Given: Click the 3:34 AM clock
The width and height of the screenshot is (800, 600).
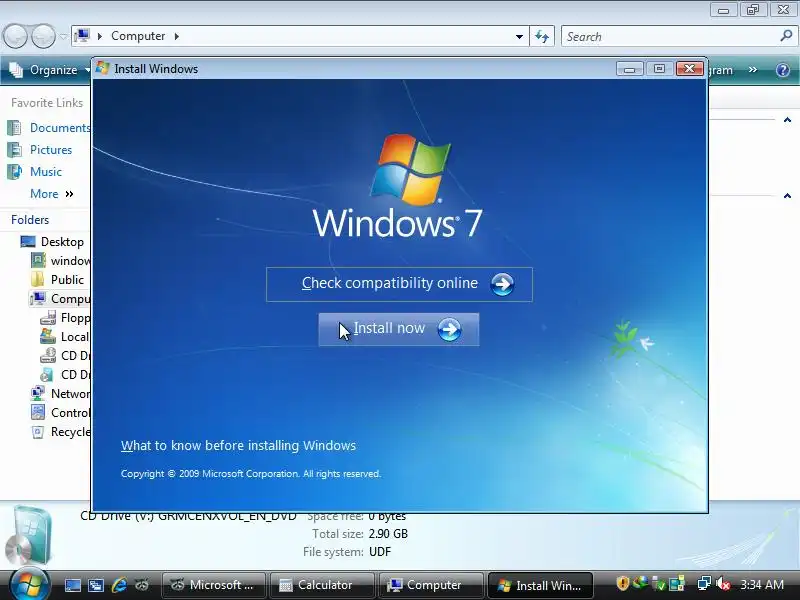Looking at the screenshot, I should pyautogui.click(x=762, y=584).
